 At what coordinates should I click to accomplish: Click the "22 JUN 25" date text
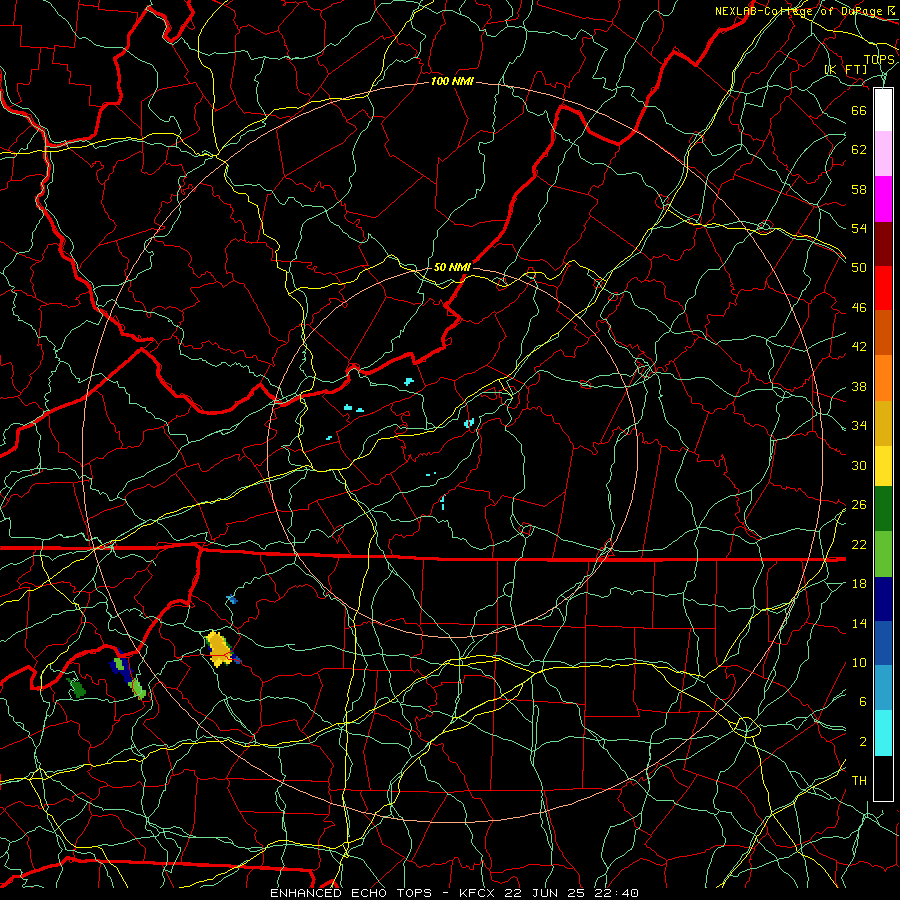[546, 893]
